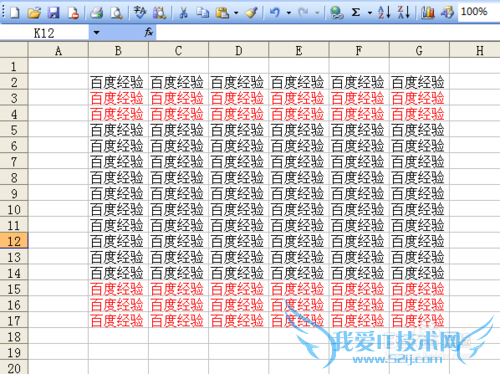The image size is (500, 374).
Task: Select column C header
Action: tap(179, 51)
